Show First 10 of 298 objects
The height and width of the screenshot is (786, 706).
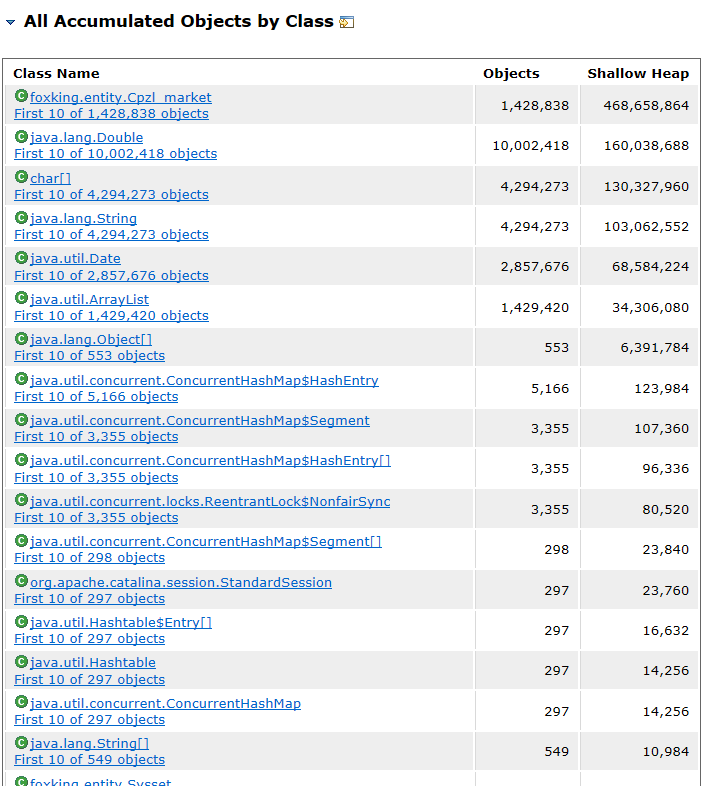[89, 558]
